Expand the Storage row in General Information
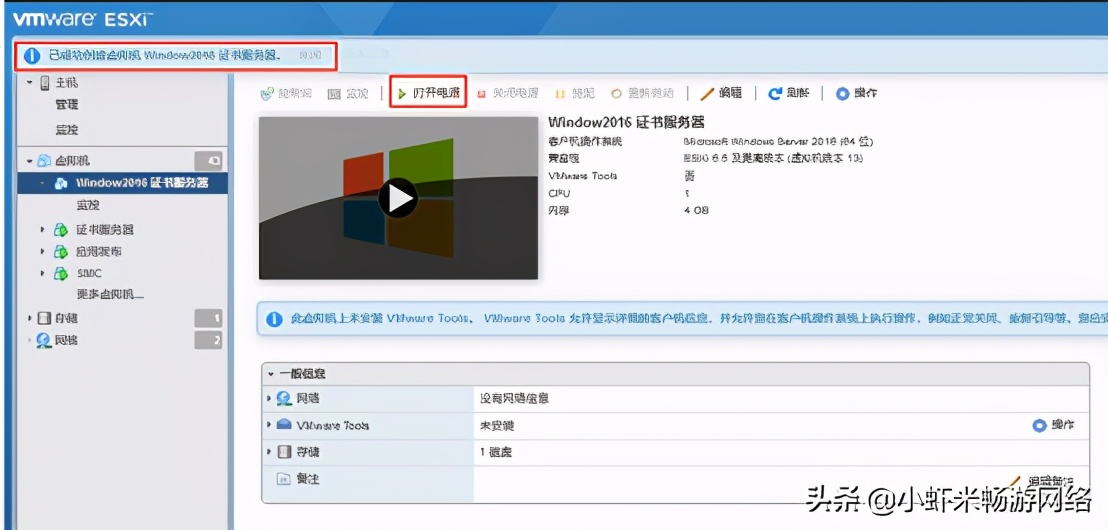 pyautogui.click(x=269, y=452)
